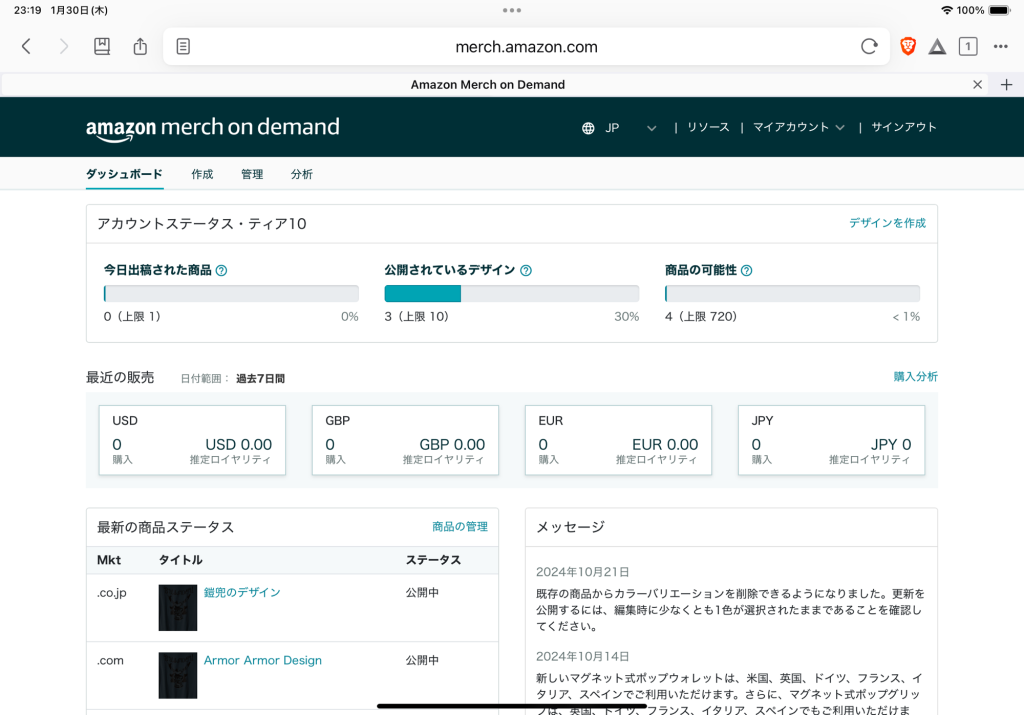The width and height of the screenshot is (1024, 715).
Task: Open Brave Shields lion icon
Action: click(907, 46)
